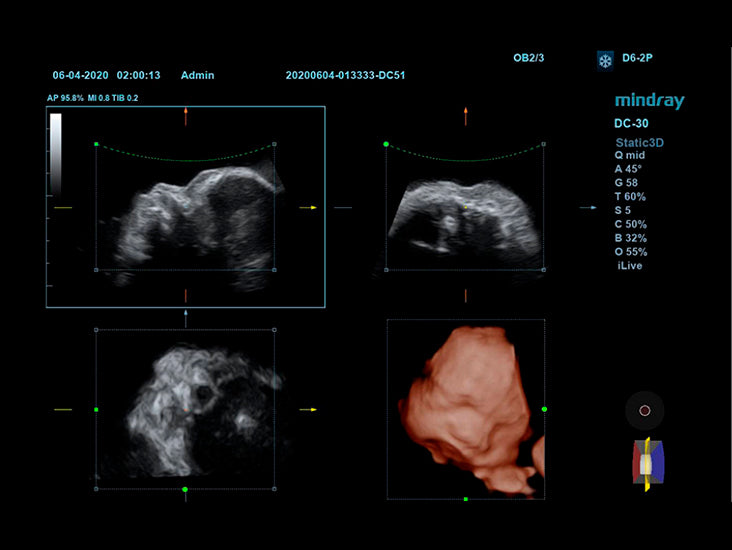Click green corner handle of top-right ROI curve

[386, 144]
